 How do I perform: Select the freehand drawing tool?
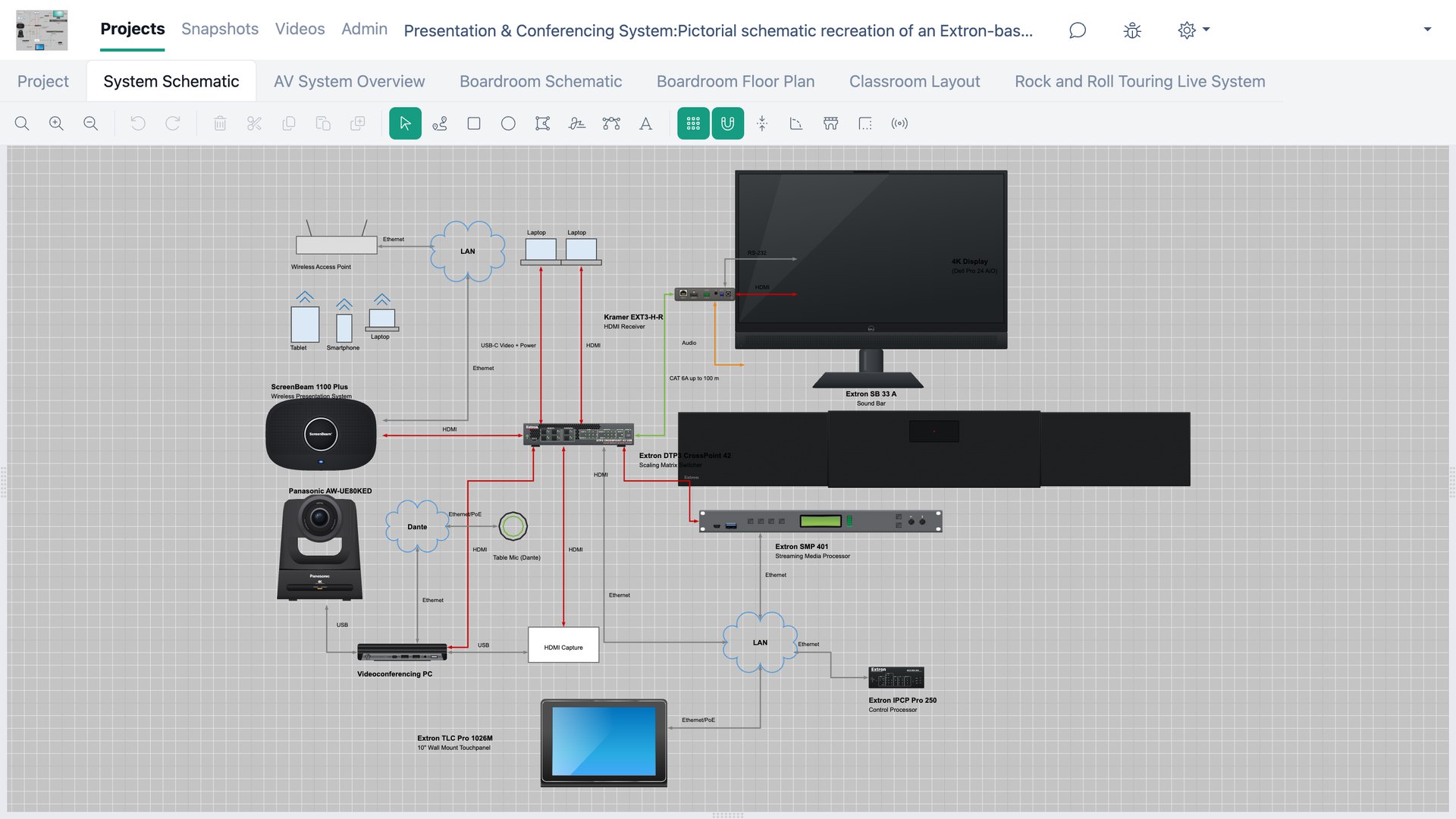(577, 124)
